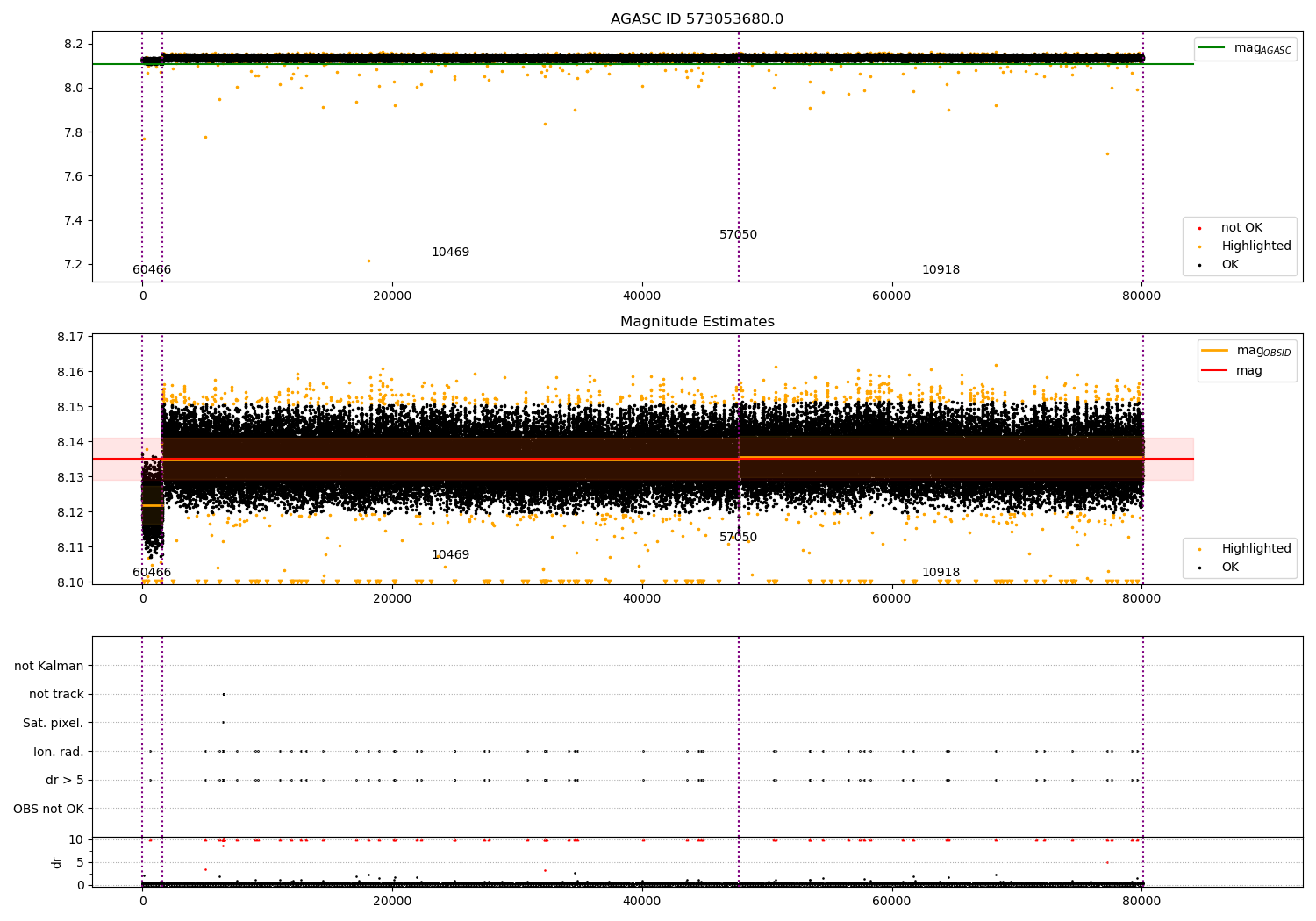Viewport: 1316px width, 921px height.
Task: Click the 57050 obsid annotation in top plot
Action: point(738,235)
